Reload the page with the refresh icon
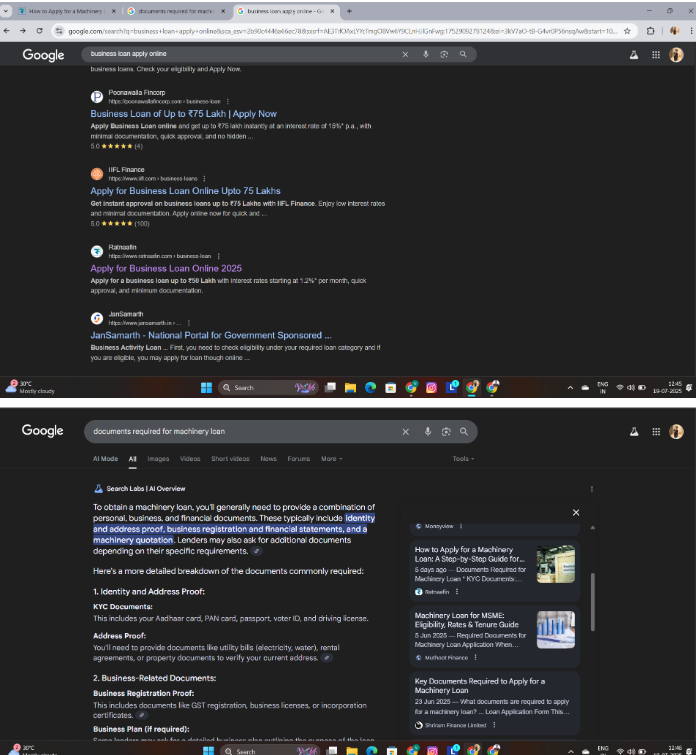This screenshot has width=696, height=755. (x=39, y=31)
